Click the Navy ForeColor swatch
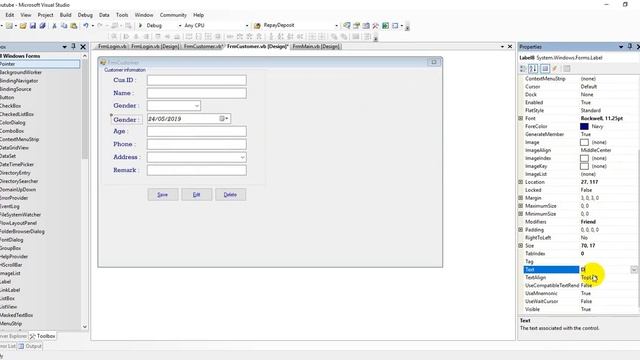Viewport: 640px width, 360px height. point(584,127)
